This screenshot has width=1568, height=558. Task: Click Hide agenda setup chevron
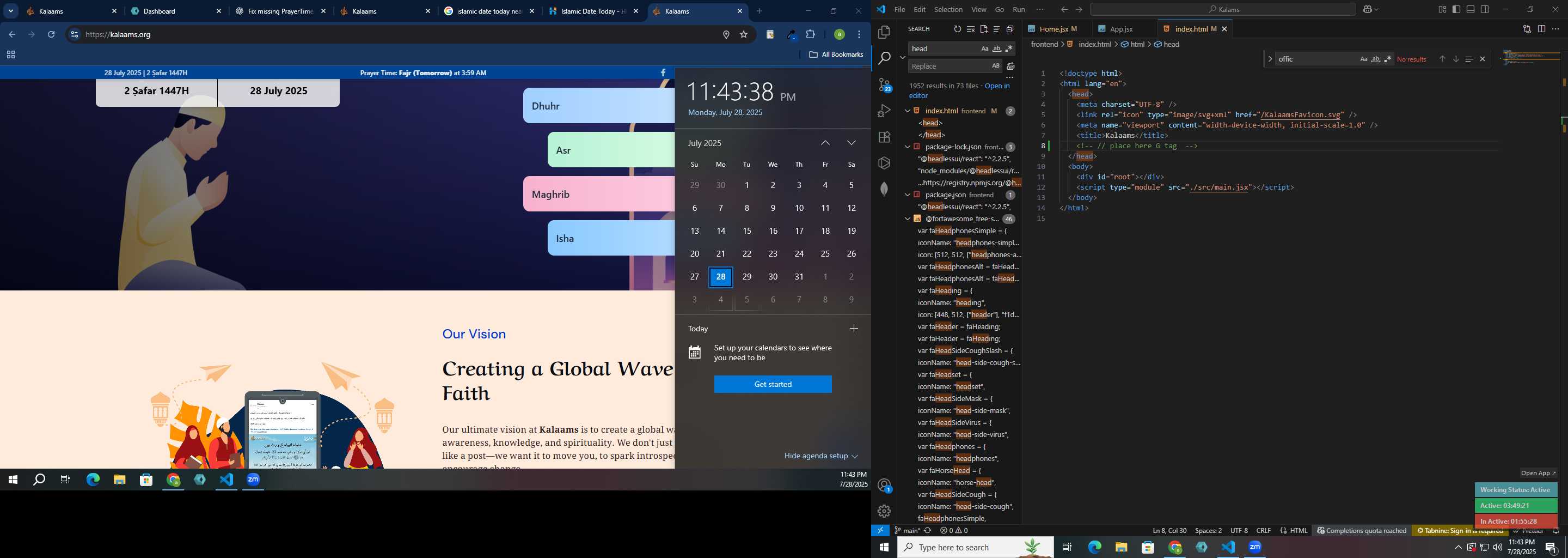[x=855, y=456]
